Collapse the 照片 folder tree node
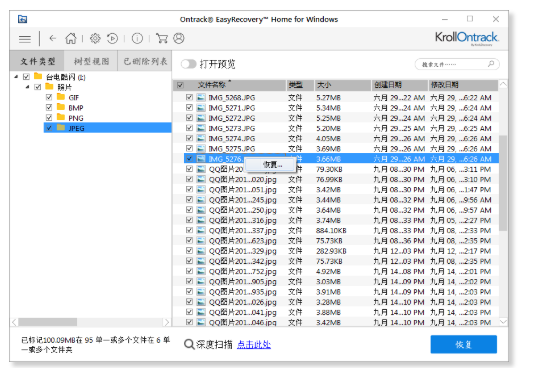The height and width of the screenshot is (368, 534). click(28, 87)
